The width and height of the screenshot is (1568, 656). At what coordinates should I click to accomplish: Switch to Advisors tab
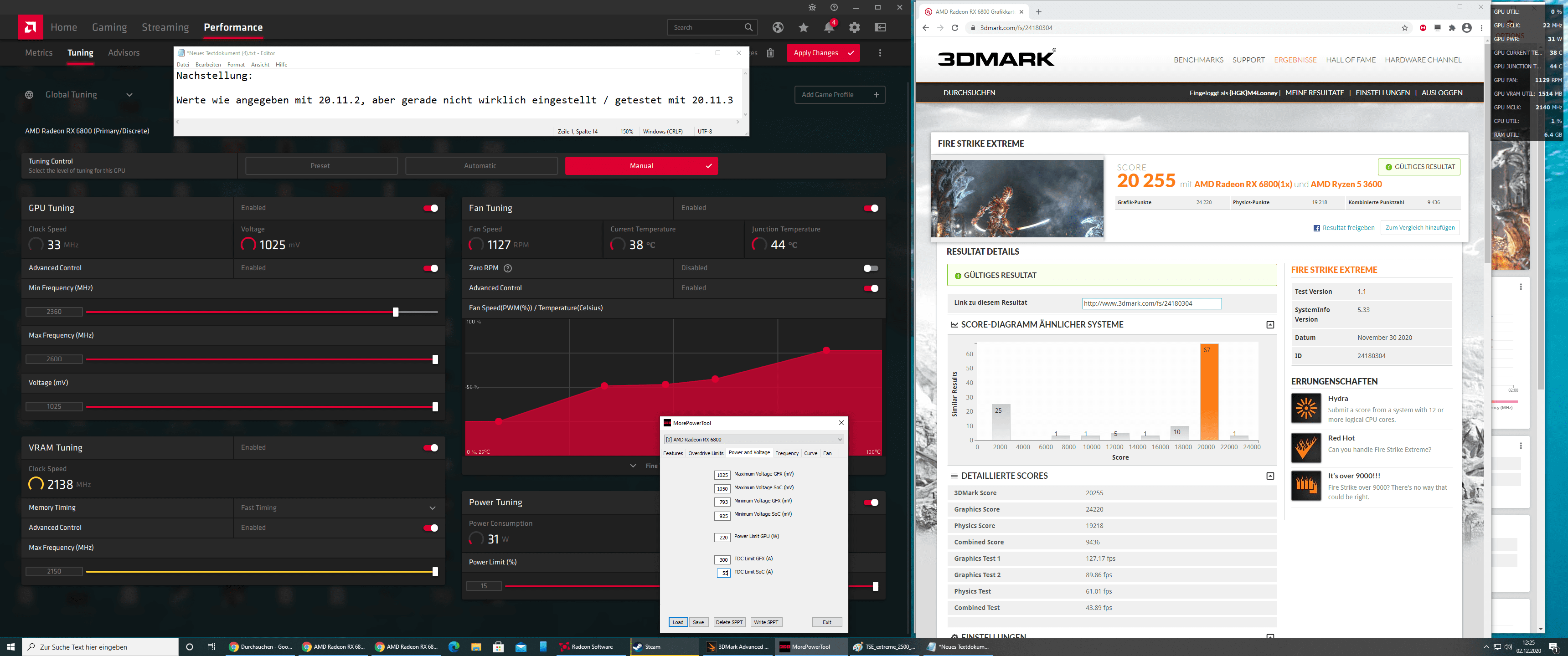pyautogui.click(x=124, y=53)
